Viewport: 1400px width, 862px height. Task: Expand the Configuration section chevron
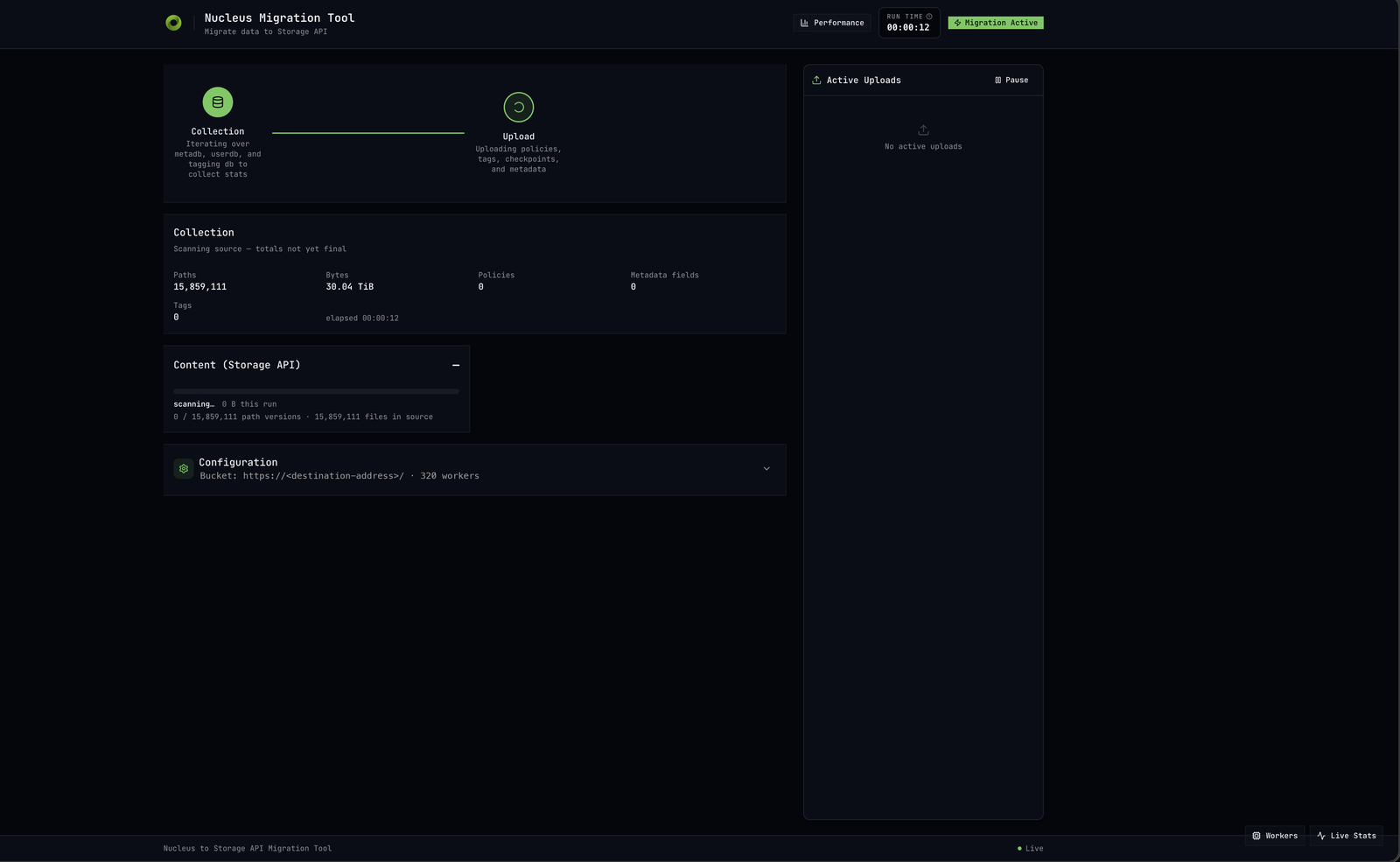tap(766, 469)
